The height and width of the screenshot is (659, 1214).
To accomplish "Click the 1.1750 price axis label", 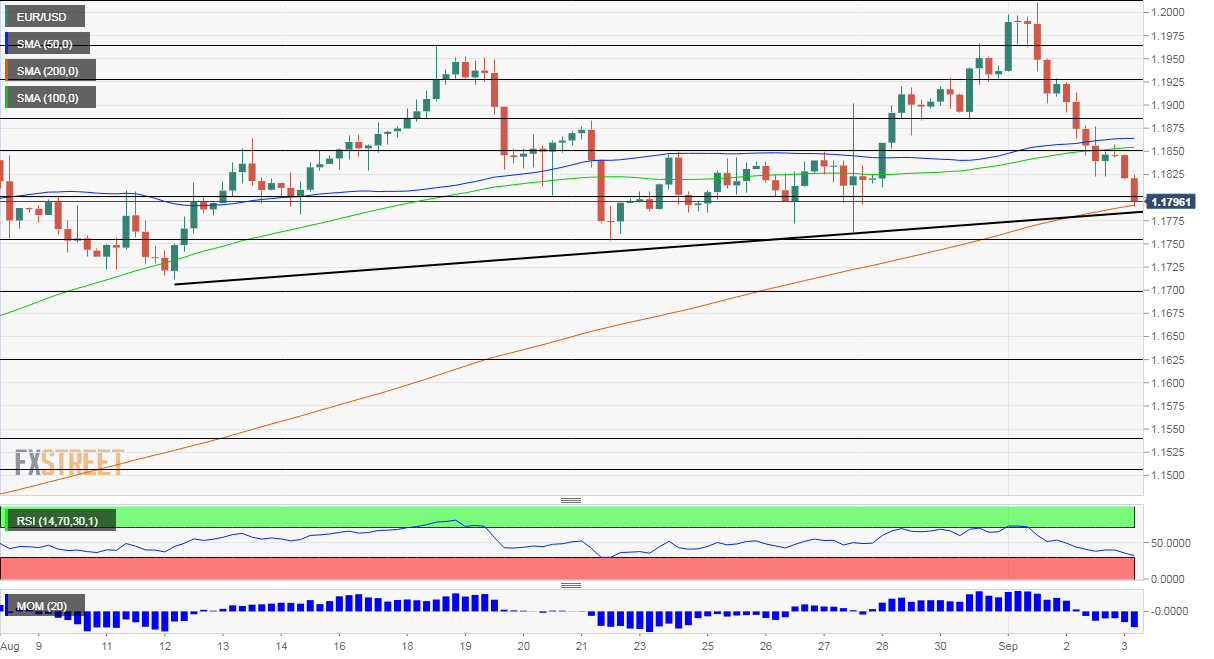I will (x=1168, y=244).
